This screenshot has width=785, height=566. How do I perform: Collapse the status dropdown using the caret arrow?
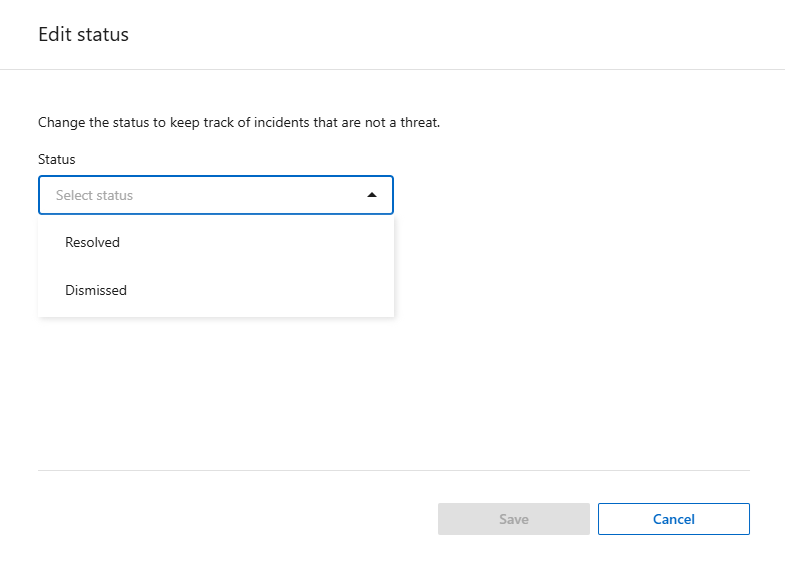coord(372,195)
